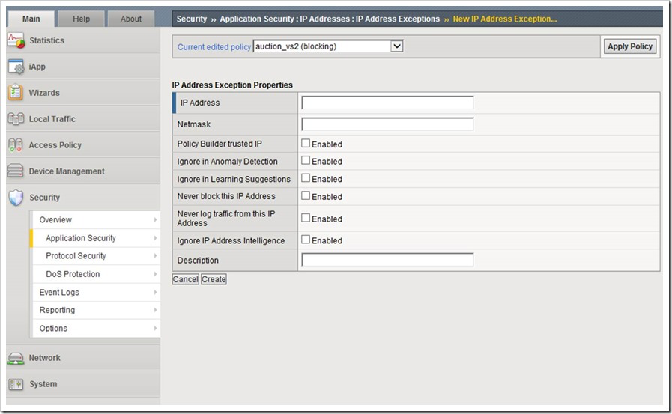Image resolution: width=672 pixels, height=414 pixels.
Task: Open the Access Policy section
Action: [x=55, y=145]
